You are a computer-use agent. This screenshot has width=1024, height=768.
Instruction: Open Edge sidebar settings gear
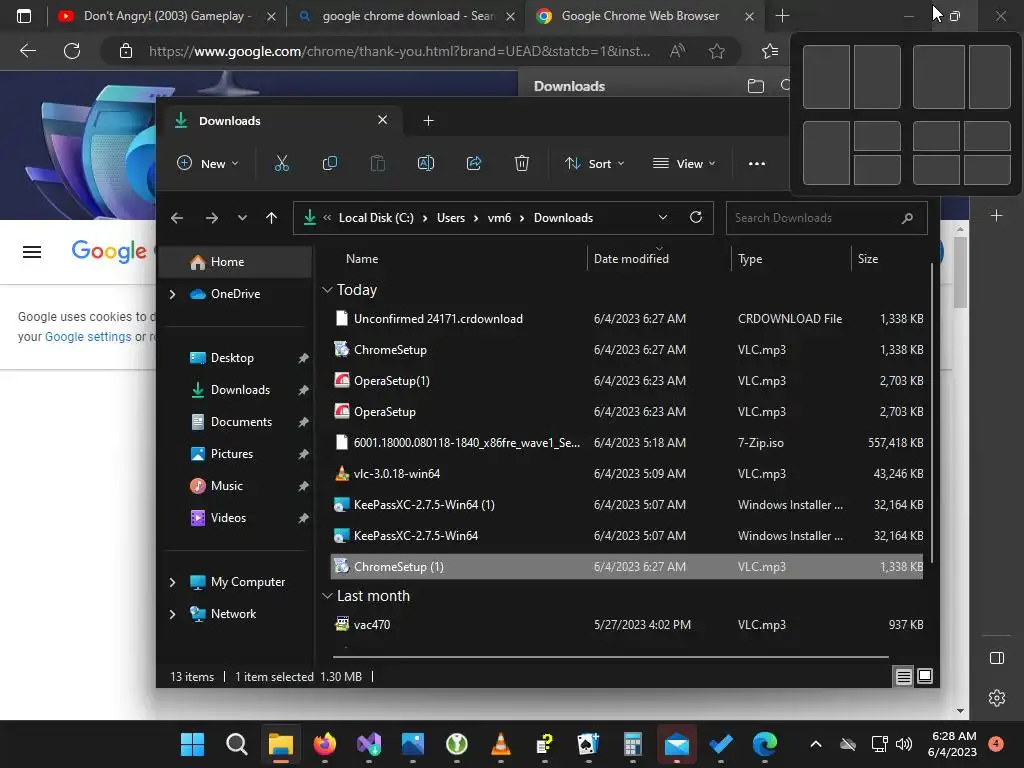point(997,698)
